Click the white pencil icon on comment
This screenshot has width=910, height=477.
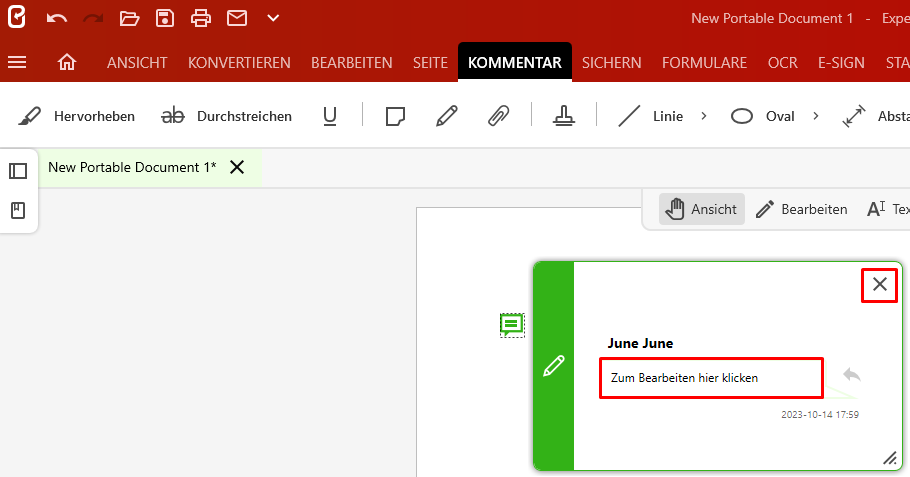(x=554, y=366)
